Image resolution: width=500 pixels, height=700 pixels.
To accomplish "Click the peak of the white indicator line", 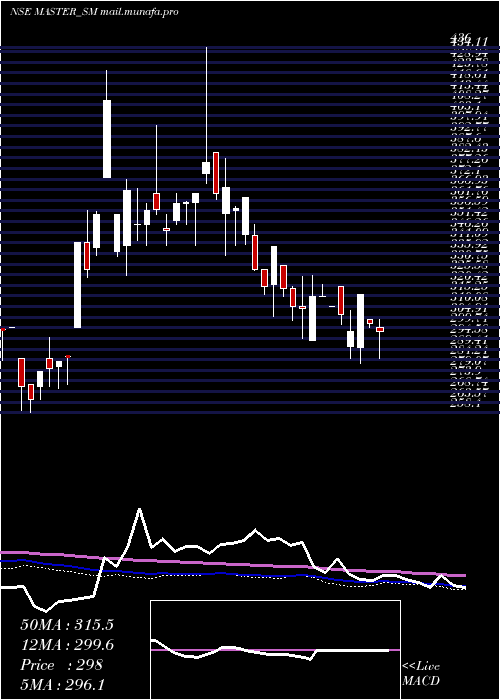I will coord(140,509).
